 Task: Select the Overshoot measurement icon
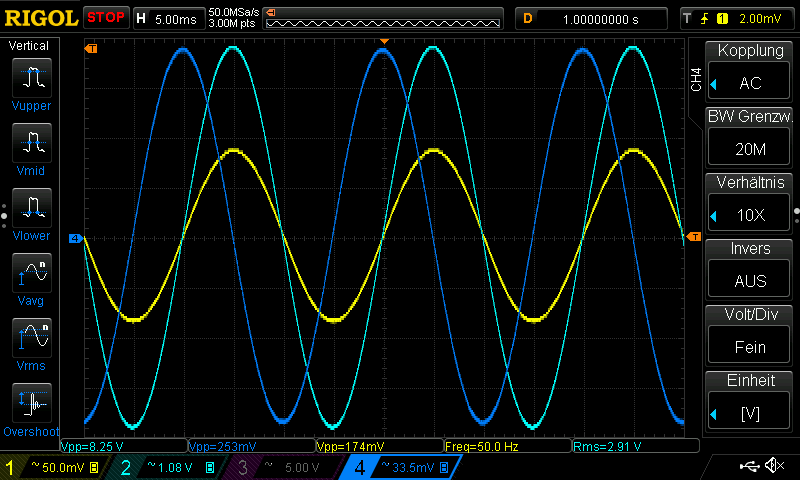point(32,403)
